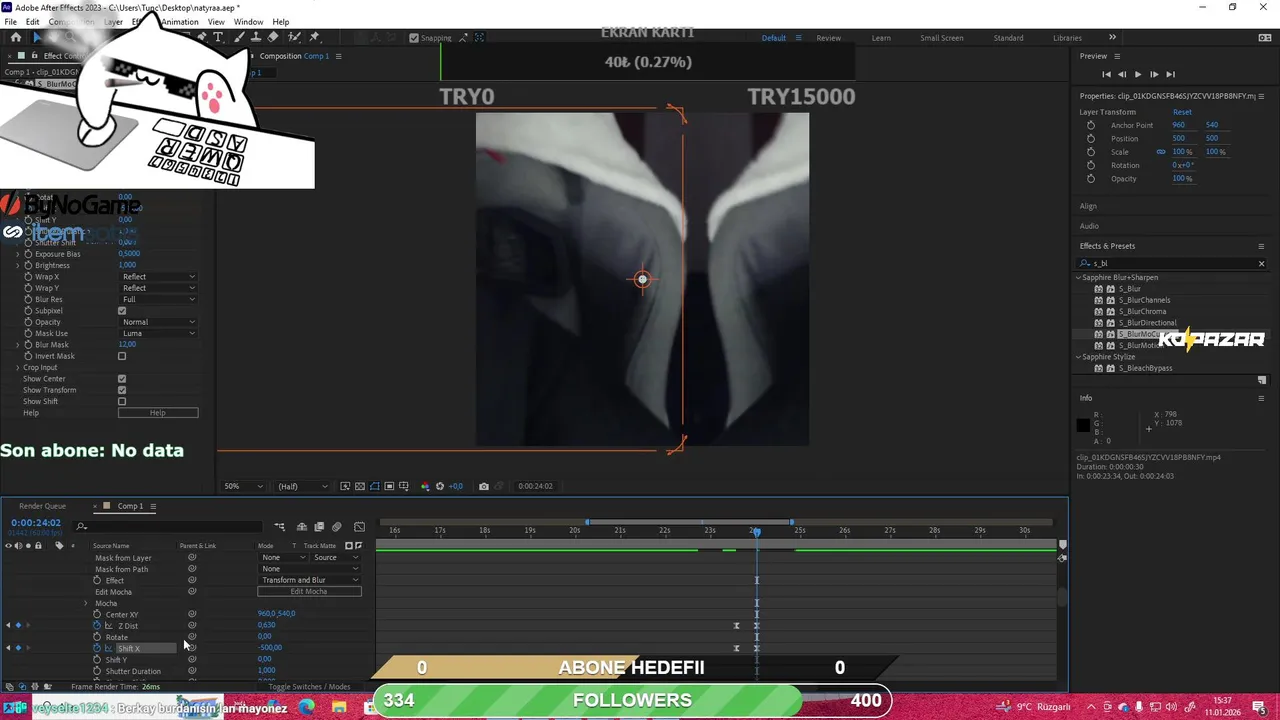Select the Clone Stamp tool

click(x=255, y=38)
